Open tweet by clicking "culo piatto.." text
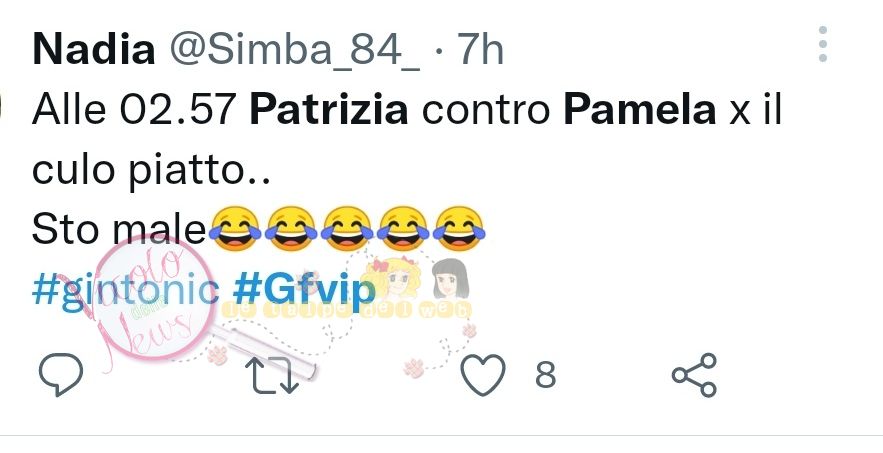This screenshot has width=883, height=453. click(151, 170)
